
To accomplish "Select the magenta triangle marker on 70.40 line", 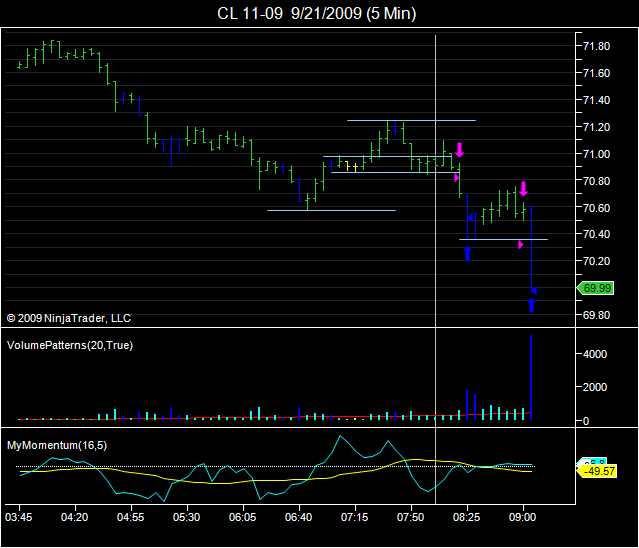I will point(520,244).
